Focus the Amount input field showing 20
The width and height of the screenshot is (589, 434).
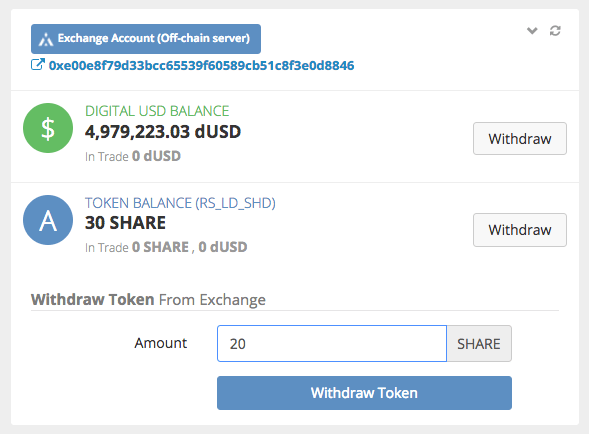coord(332,343)
